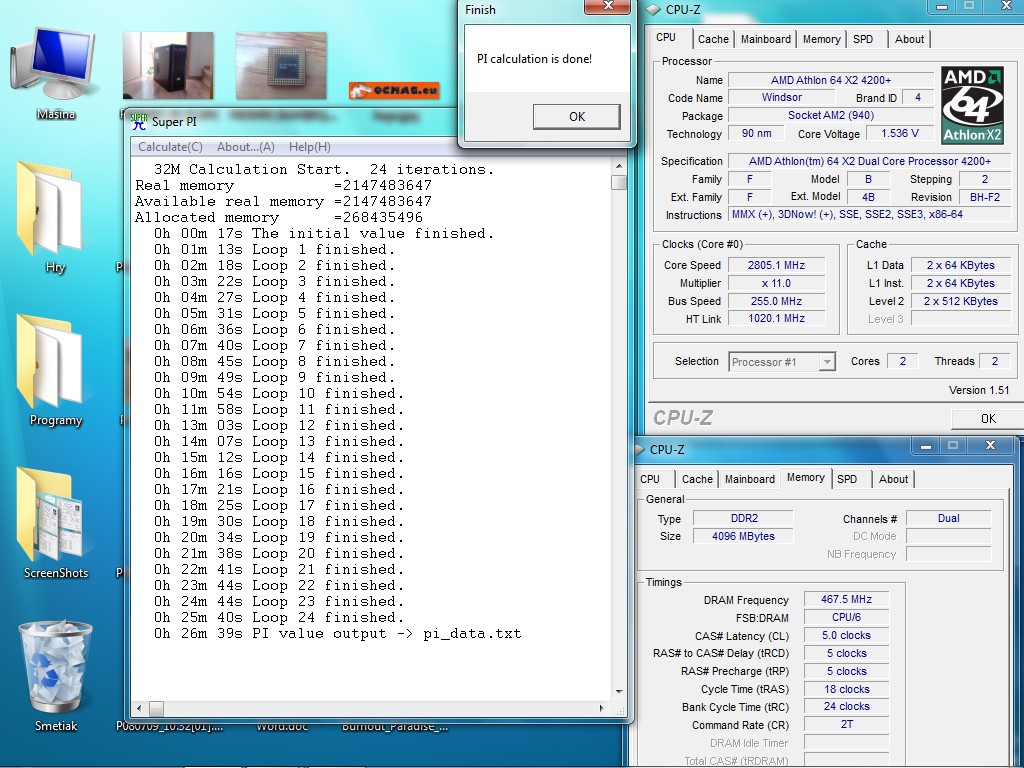Click Super PI scroll up arrow
The image size is (1024, 768).
pyautogui.click(x=618, y=167)
